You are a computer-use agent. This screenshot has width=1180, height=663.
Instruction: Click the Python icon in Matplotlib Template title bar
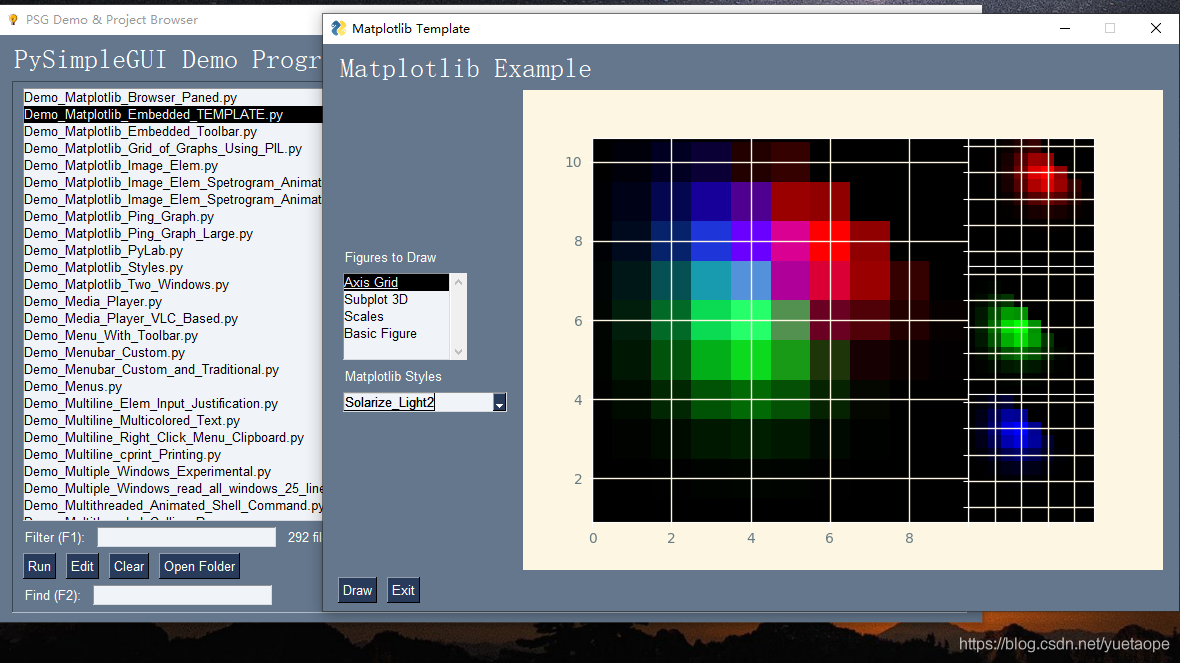(x=339, y=28)
